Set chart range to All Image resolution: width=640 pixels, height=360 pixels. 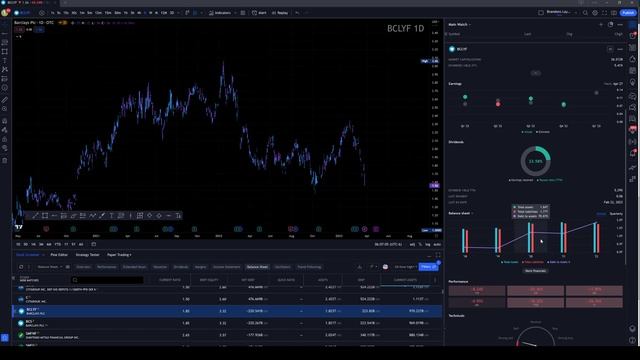[81, 244]
